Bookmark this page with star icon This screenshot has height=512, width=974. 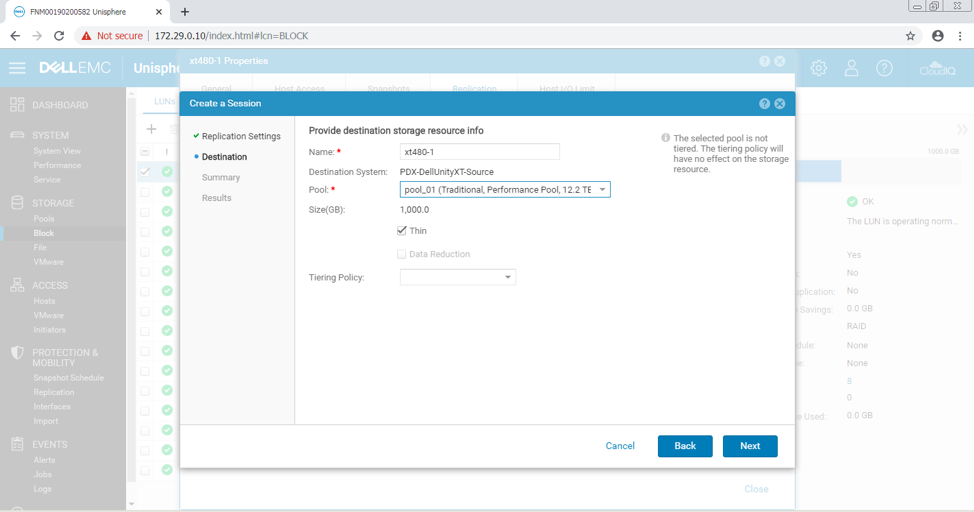(910, 36)
